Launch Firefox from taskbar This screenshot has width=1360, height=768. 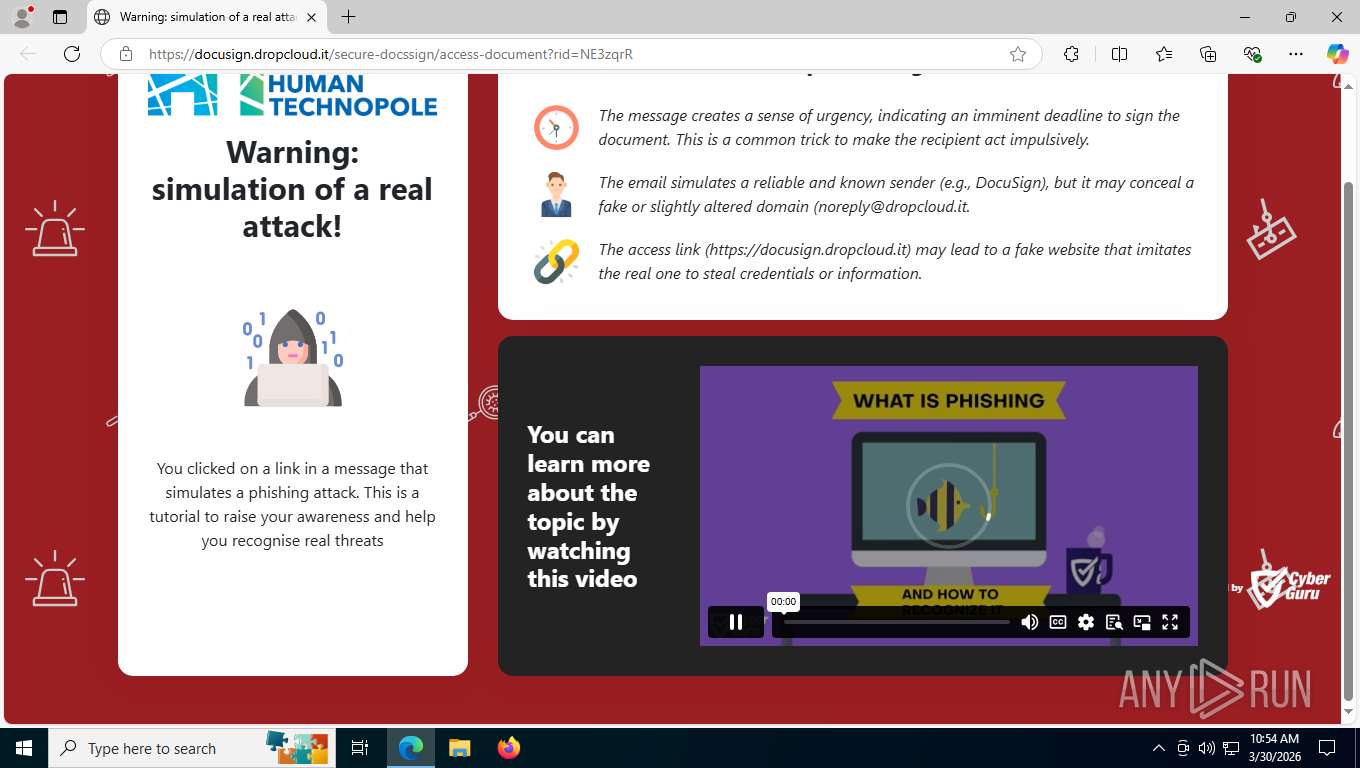tap(509, 748)
